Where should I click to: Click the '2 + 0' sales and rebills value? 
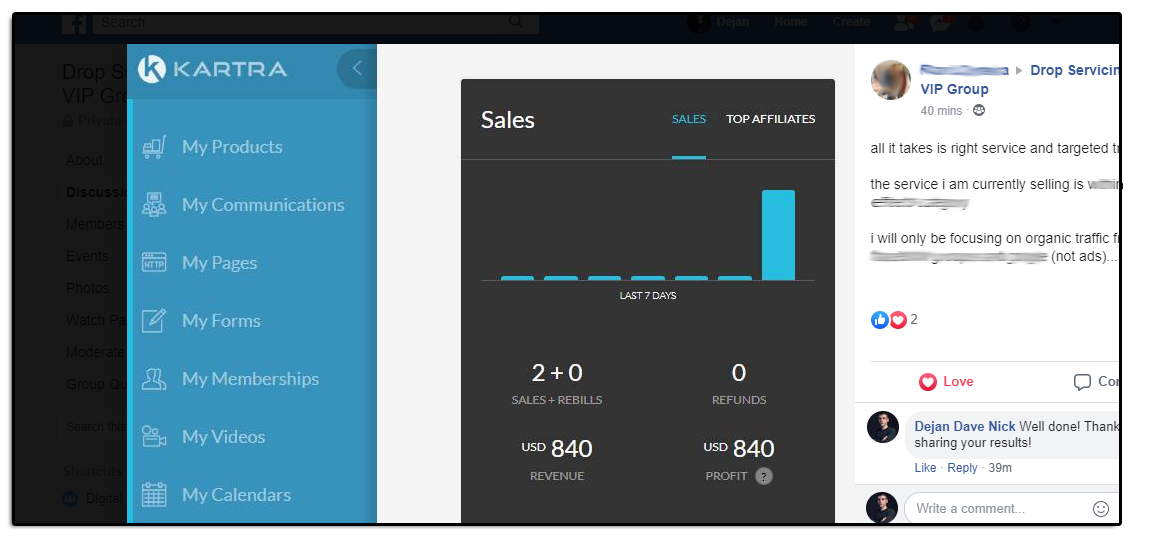click(x=557, y=372)
